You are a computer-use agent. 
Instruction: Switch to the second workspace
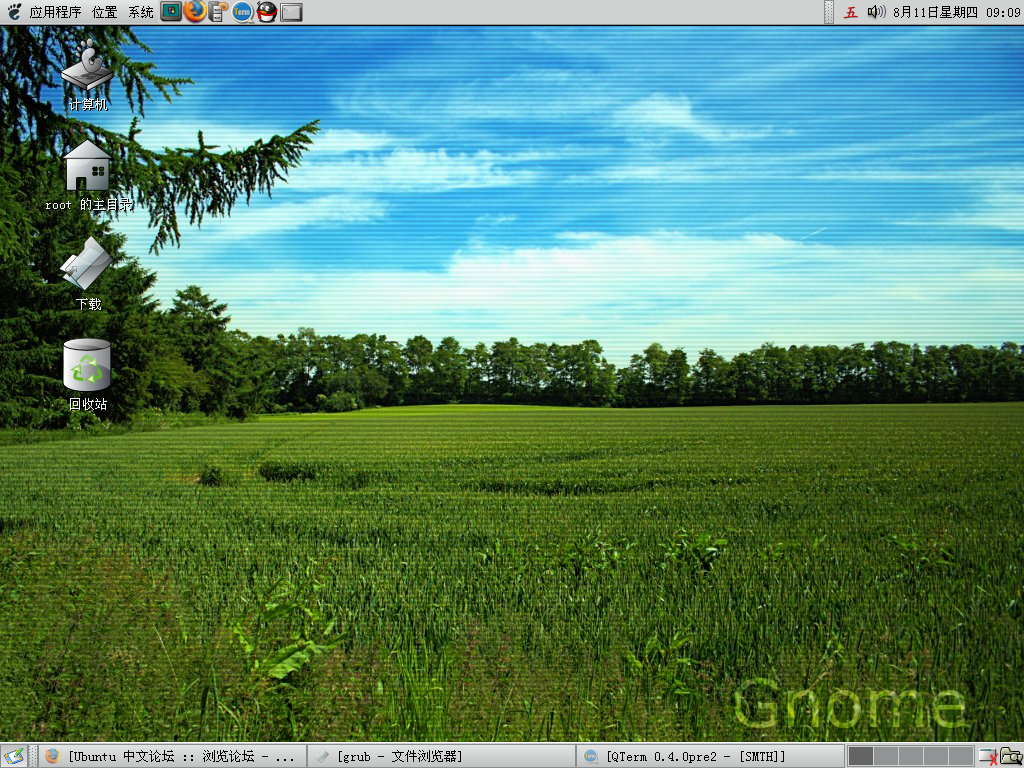click(886, 756)
